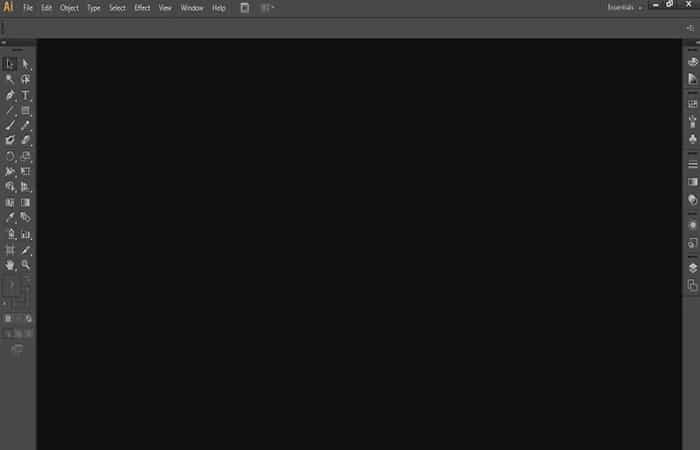Open the Control panel options menu
This screenshot has height=450, width=700.
pyautogui.click(x=690, y=28)
